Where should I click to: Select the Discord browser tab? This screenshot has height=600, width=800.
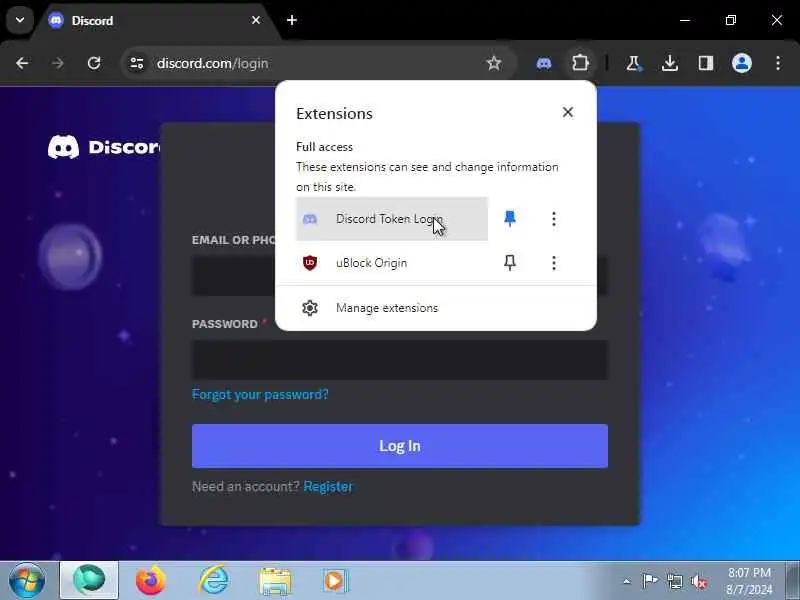point(153,20)
